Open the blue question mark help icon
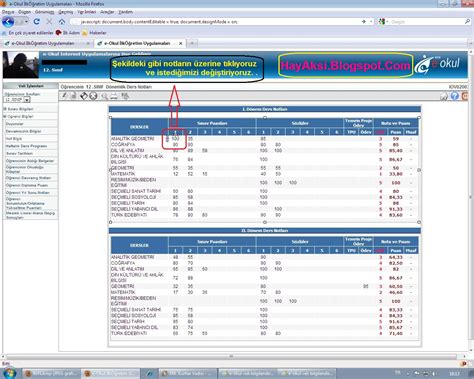 click(455, 96)
